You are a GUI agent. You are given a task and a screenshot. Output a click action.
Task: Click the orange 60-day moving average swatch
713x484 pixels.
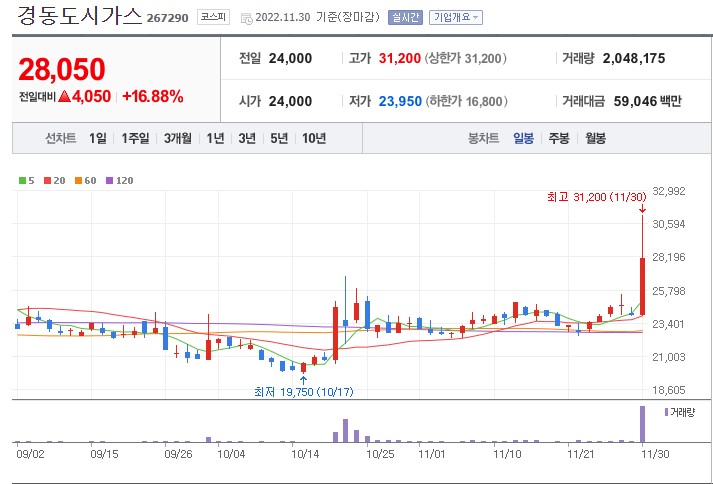(x=78, y=181)
